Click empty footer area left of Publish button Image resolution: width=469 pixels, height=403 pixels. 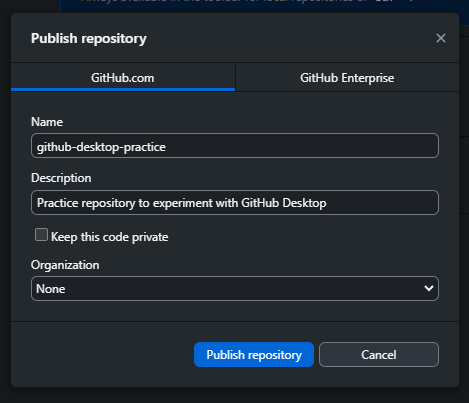click(x=103, y=354)
